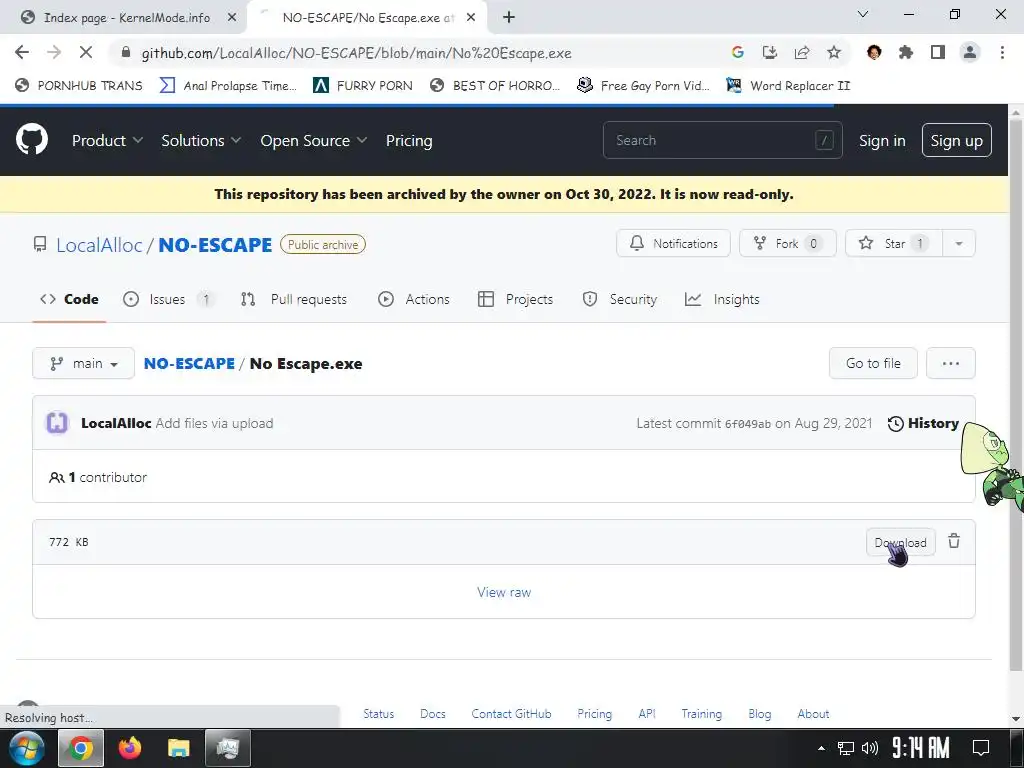Open the Chrome profile avatar icon
The image size is (1024, 768).
point(970,52)
